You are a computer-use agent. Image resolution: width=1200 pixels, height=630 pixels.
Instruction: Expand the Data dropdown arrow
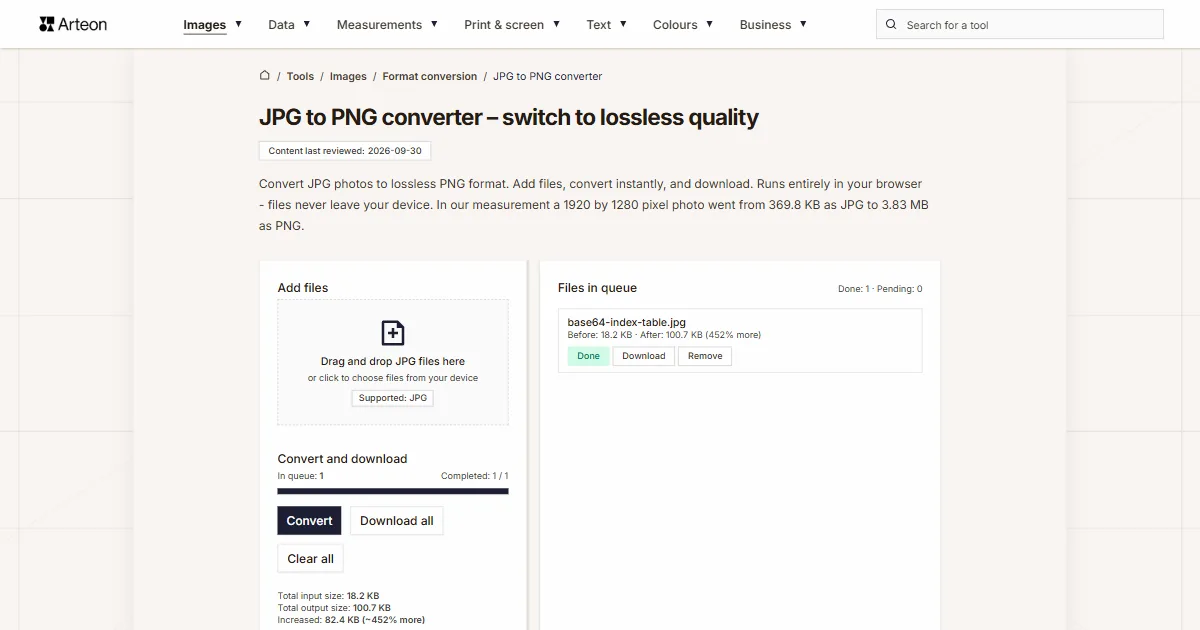click(x=306, y=24)
